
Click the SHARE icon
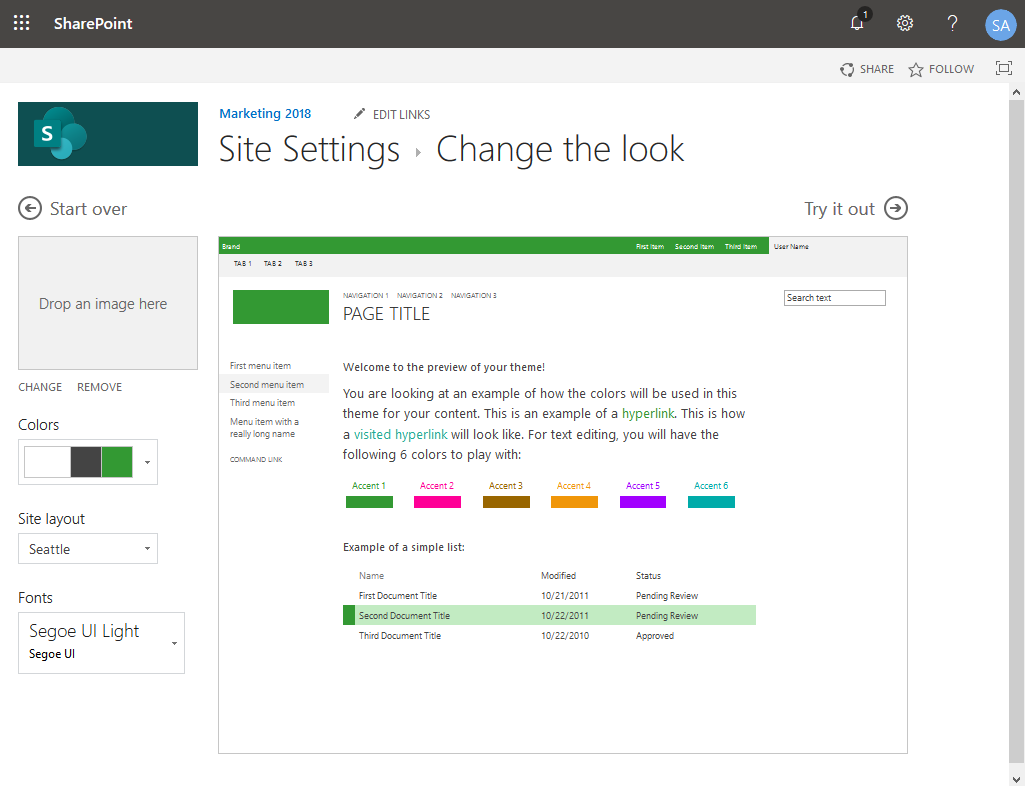point(849,69)
